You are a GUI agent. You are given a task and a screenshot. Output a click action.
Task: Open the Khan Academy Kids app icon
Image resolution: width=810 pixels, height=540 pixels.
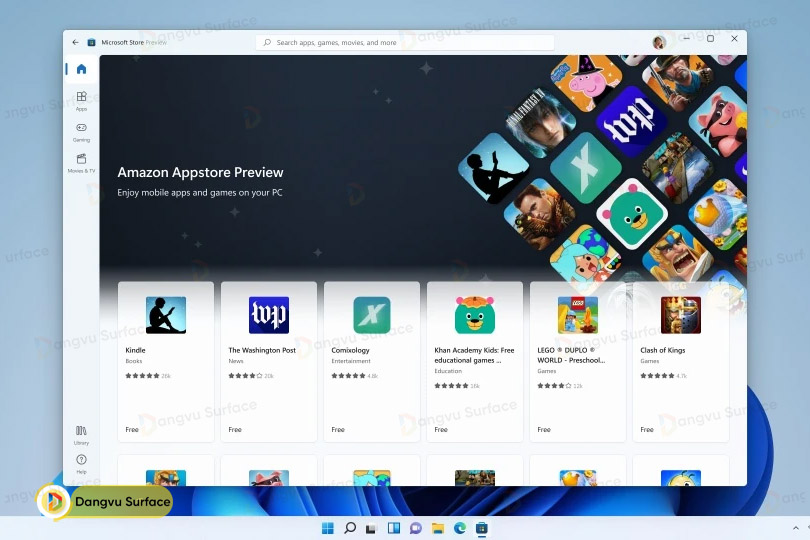pyautogui.click(x=475, y=315)
